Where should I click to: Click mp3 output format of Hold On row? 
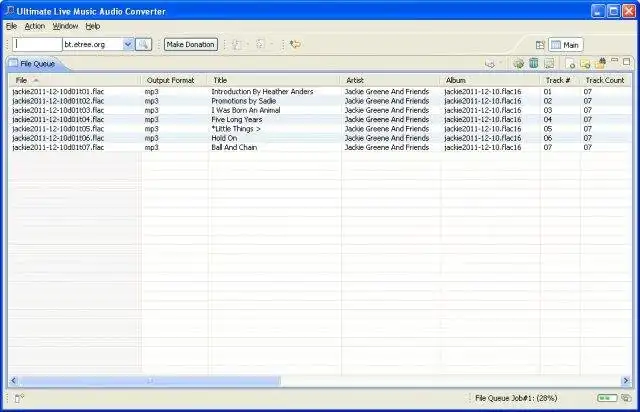point(151,138)
